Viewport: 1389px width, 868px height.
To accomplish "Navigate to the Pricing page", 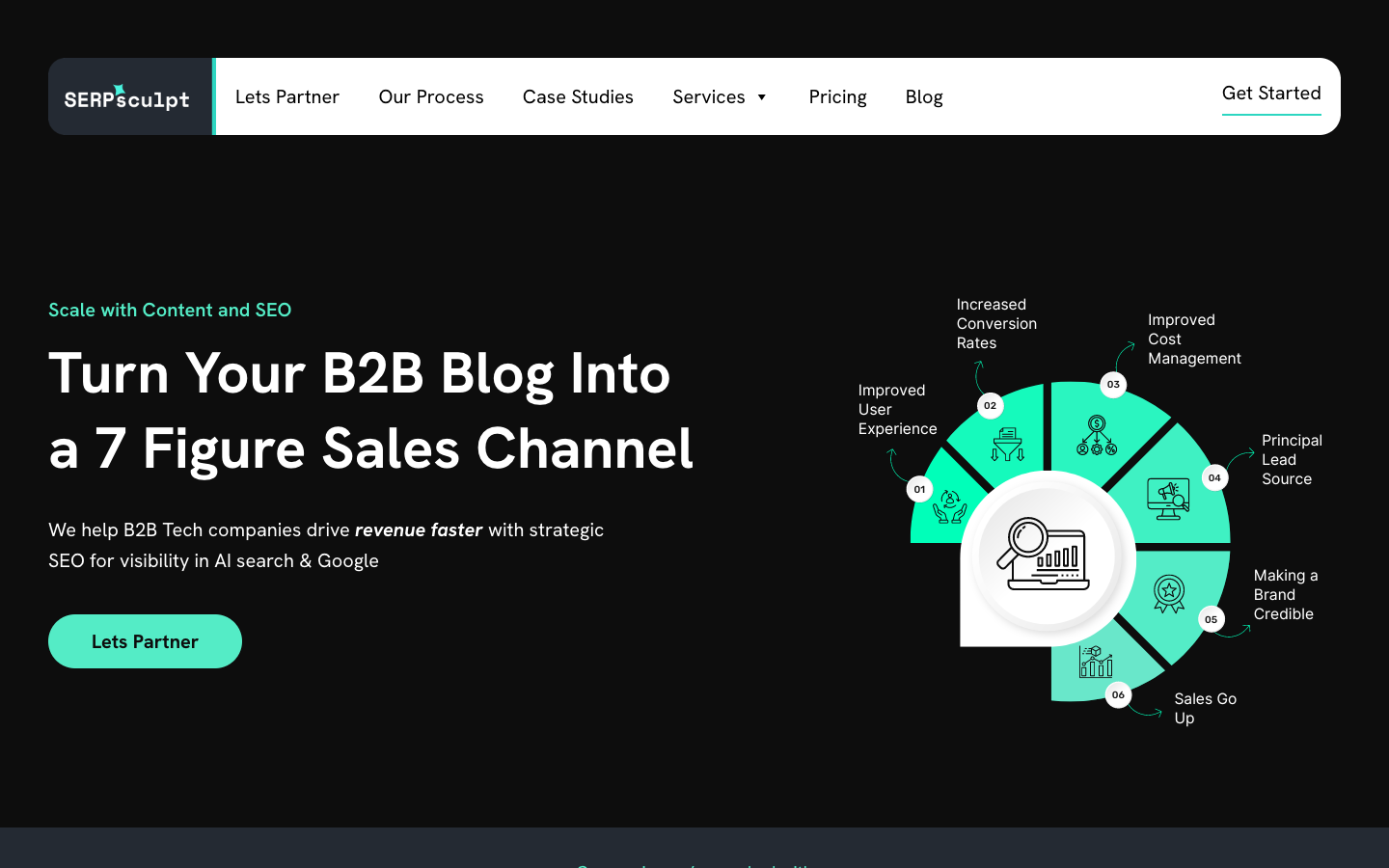I will coord(837,97).
